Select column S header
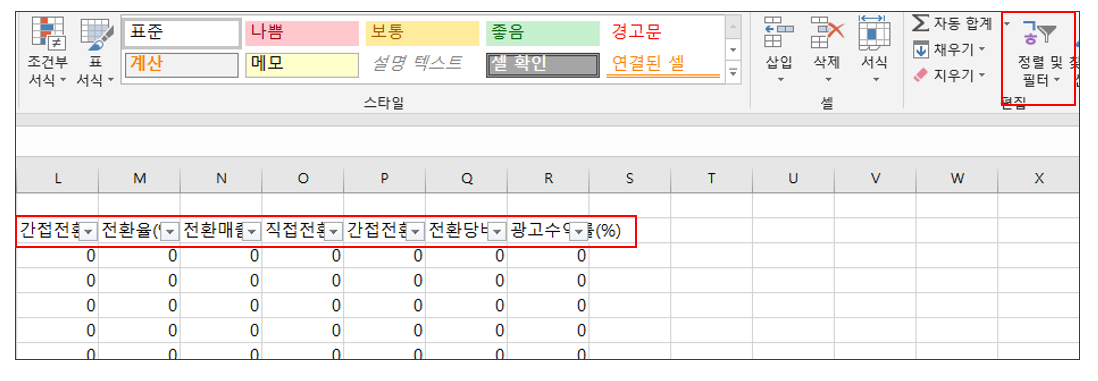This screenshot has height=381, width=1098. (630, 179)
